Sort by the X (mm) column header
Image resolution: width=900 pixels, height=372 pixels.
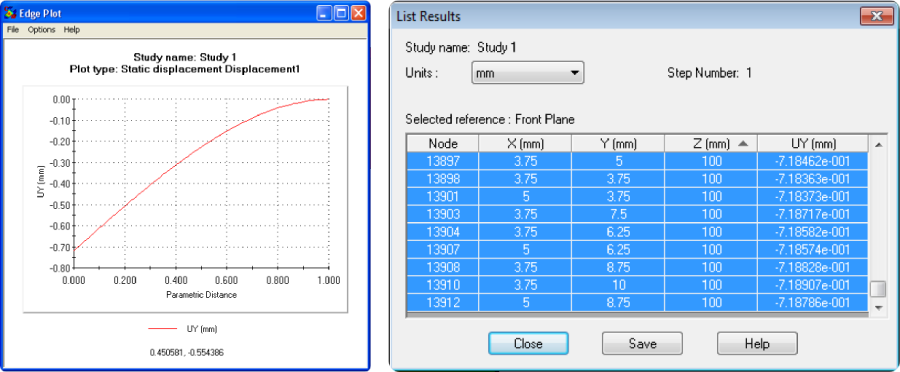[525, 144]
